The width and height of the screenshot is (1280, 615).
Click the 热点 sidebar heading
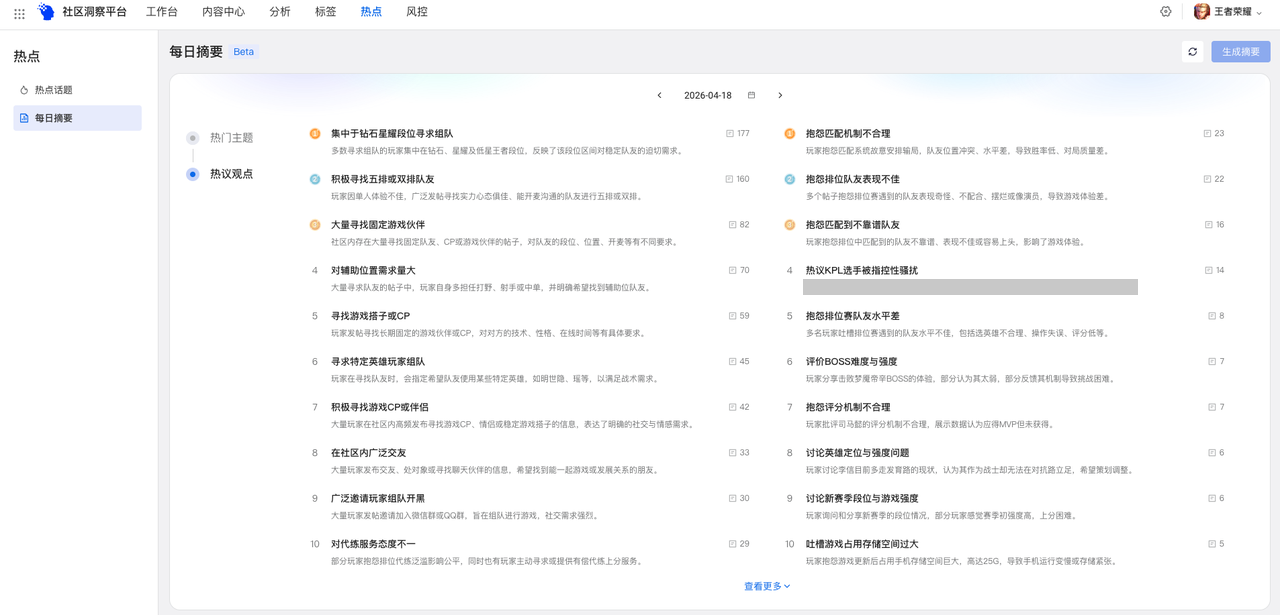tap(27, 57)
